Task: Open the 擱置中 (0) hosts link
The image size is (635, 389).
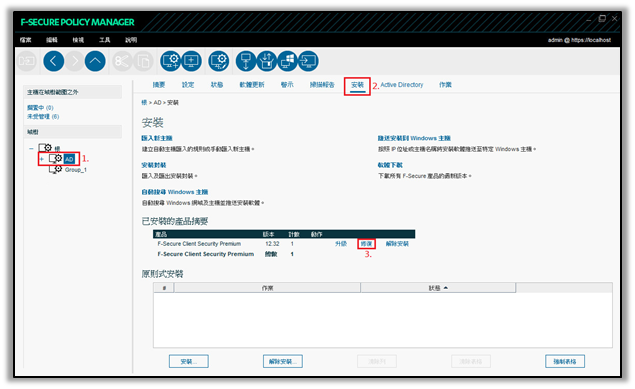Action: click(40, 108)
